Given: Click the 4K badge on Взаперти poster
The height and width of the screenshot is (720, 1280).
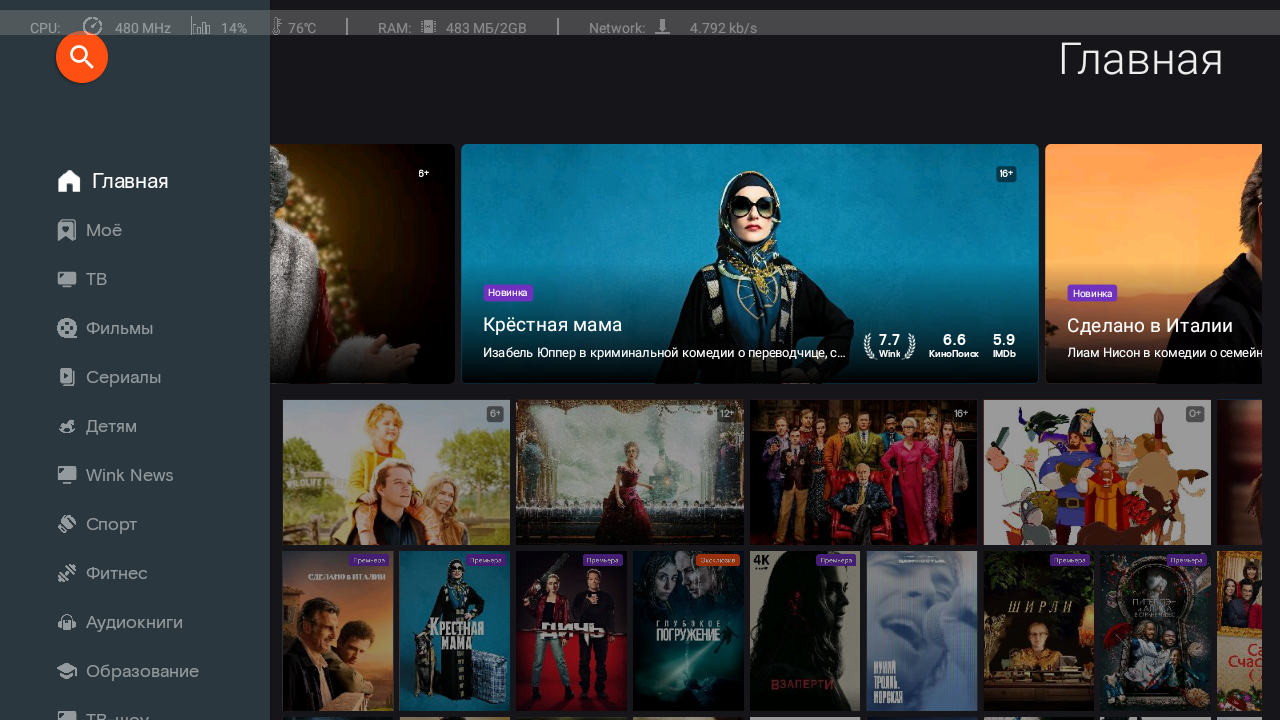Looking at the screenshot, I should click(761, 560).
